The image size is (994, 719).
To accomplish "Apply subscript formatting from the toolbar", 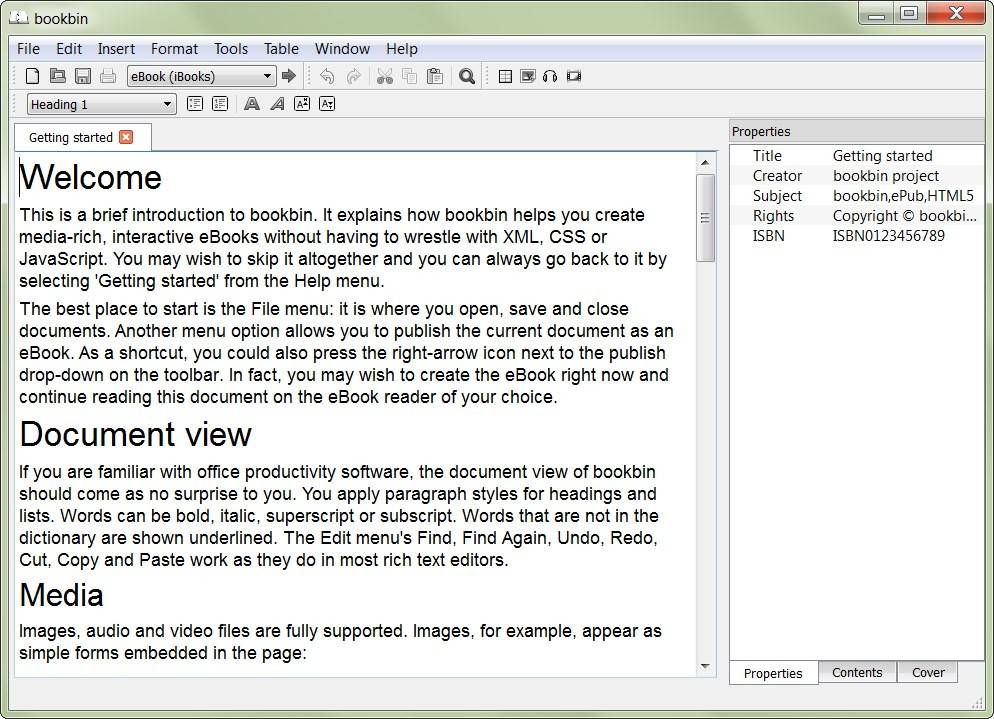I will coord(327,103).
